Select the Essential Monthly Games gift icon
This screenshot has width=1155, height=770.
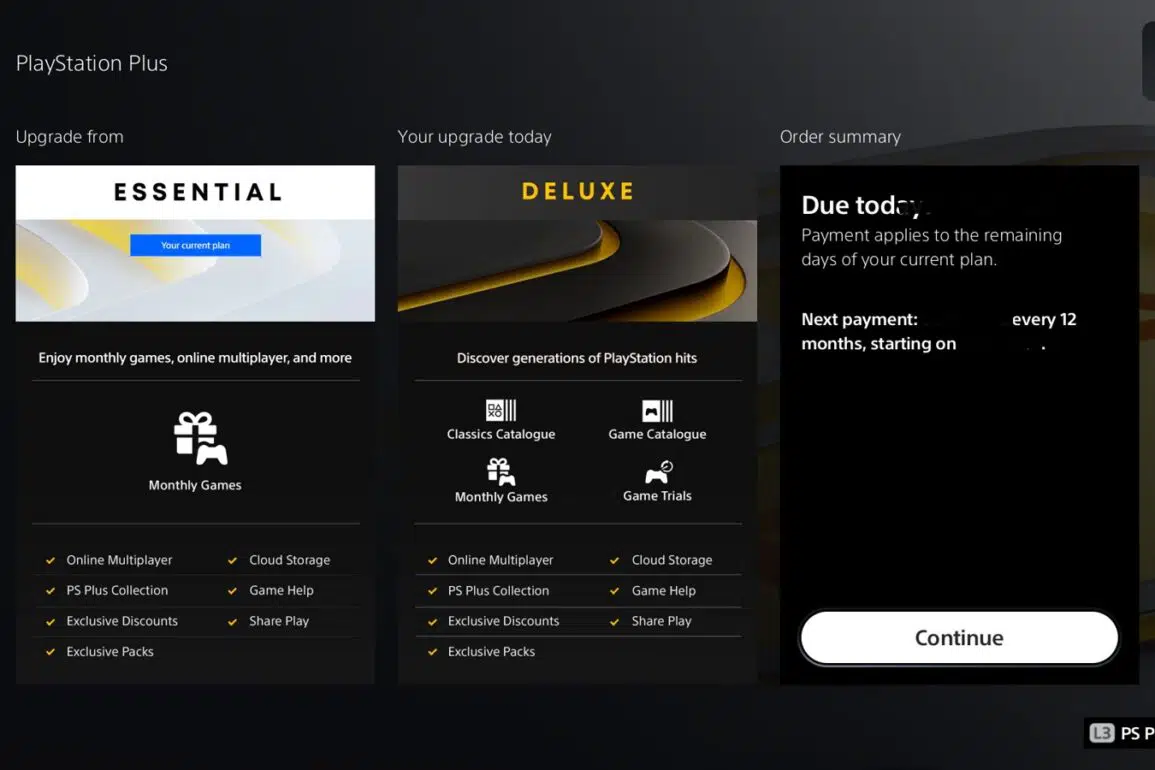coord(200,438)
